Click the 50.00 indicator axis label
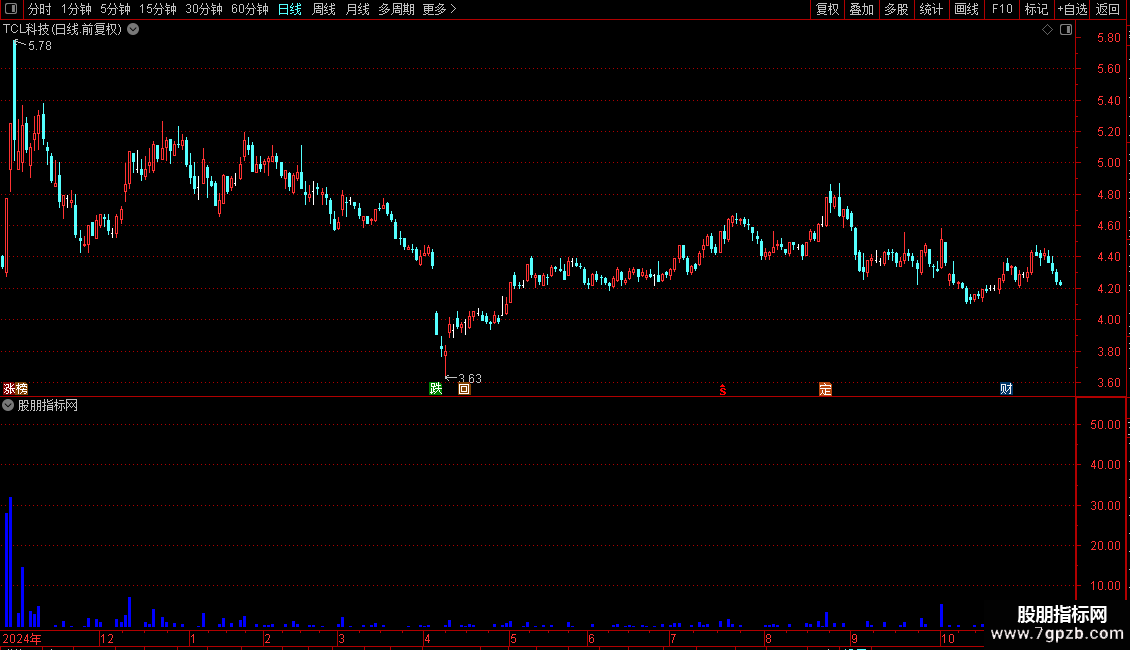Screen dimensions: 1130x650 [1105, 424]
